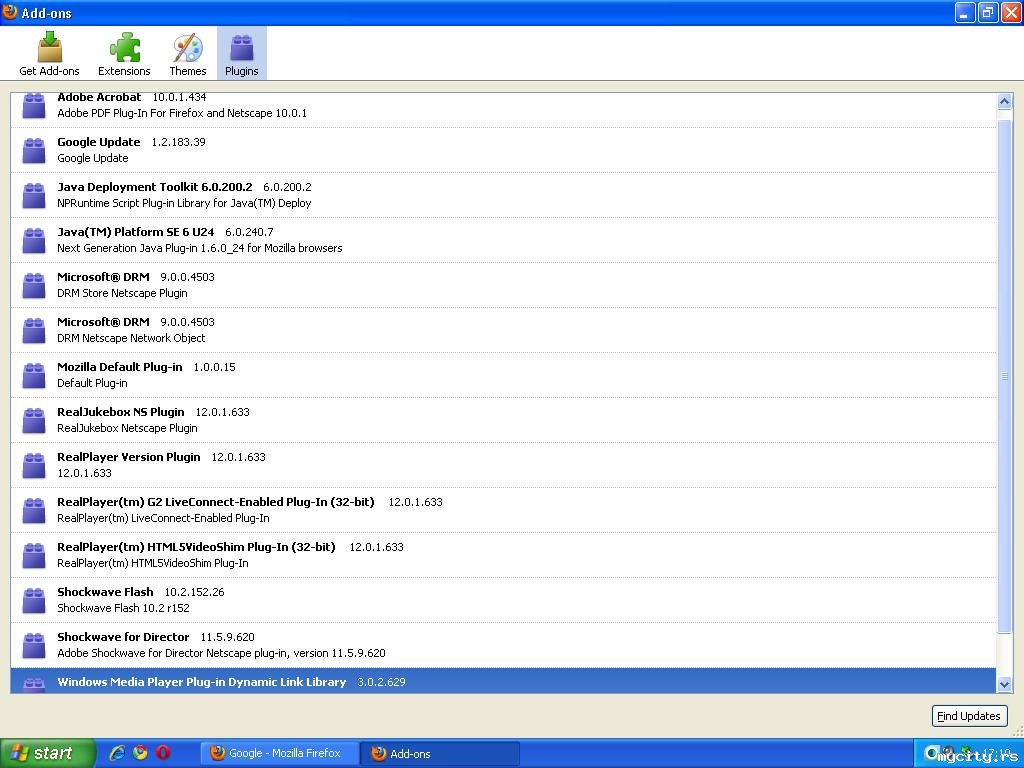The width and height of the screenshot is (1024, 768).
Task: Switch to the Themes tab
Action: tap(187, 54)
